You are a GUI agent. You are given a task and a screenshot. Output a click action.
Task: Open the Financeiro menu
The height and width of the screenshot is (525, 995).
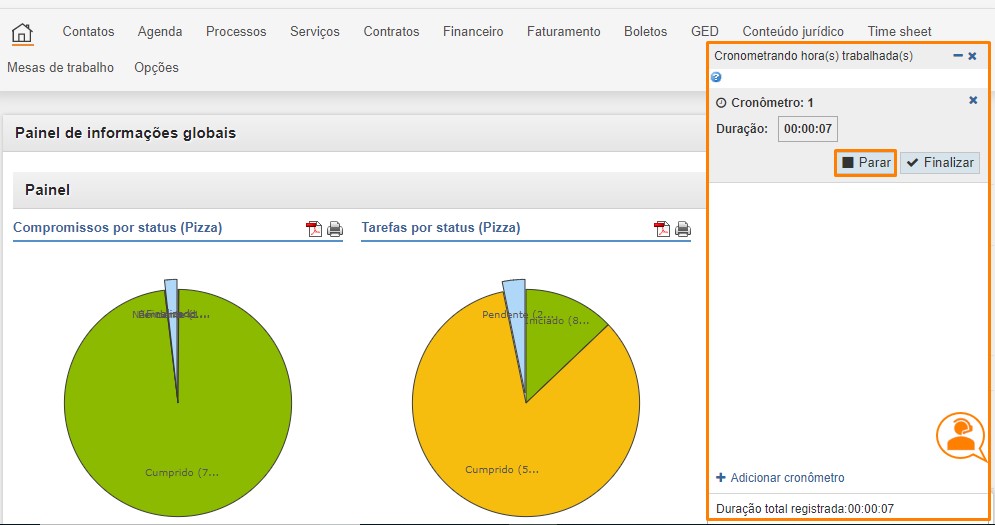tap(473, 32)
